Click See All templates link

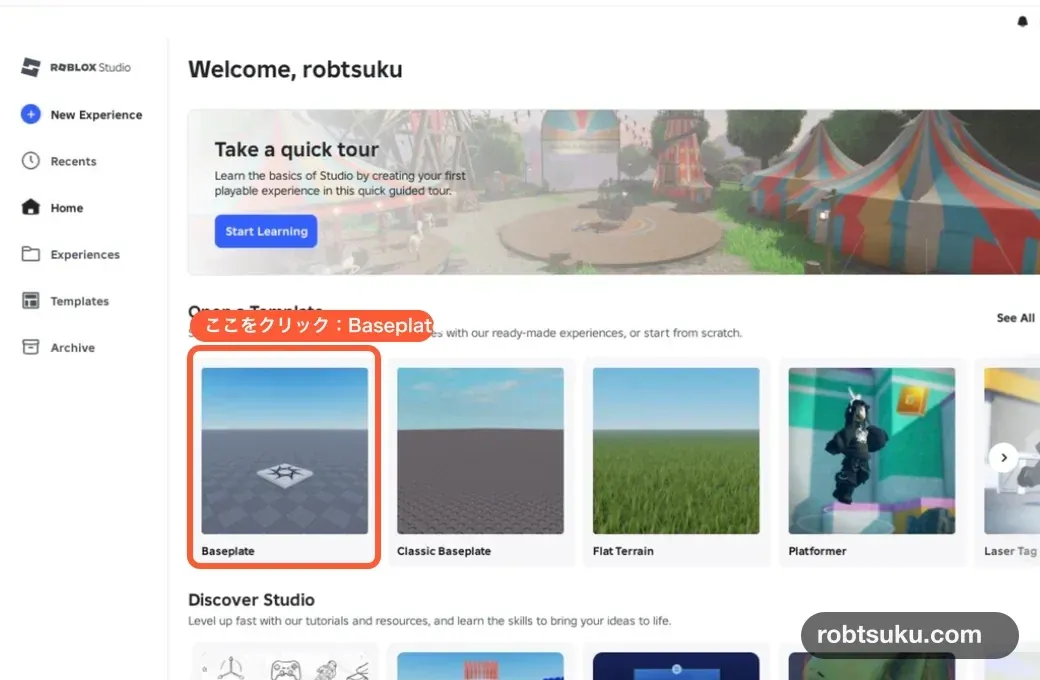1015,318
